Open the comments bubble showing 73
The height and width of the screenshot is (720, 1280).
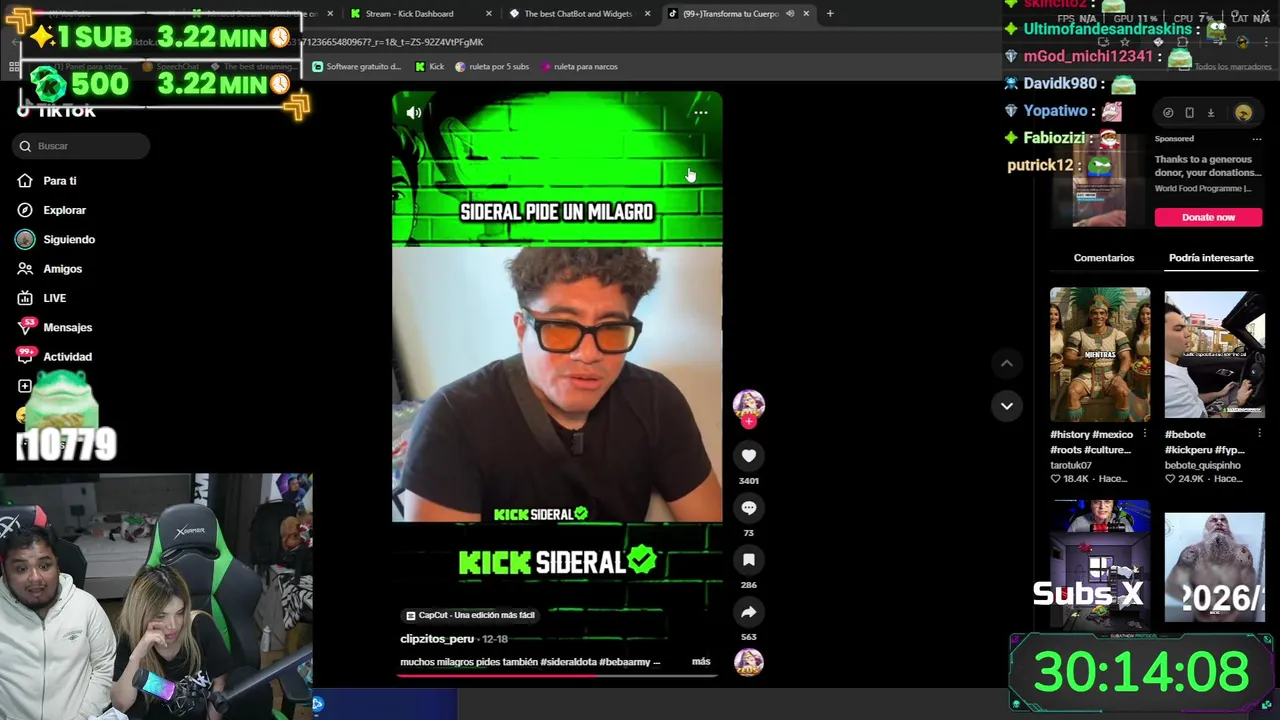tap(748, 508)
